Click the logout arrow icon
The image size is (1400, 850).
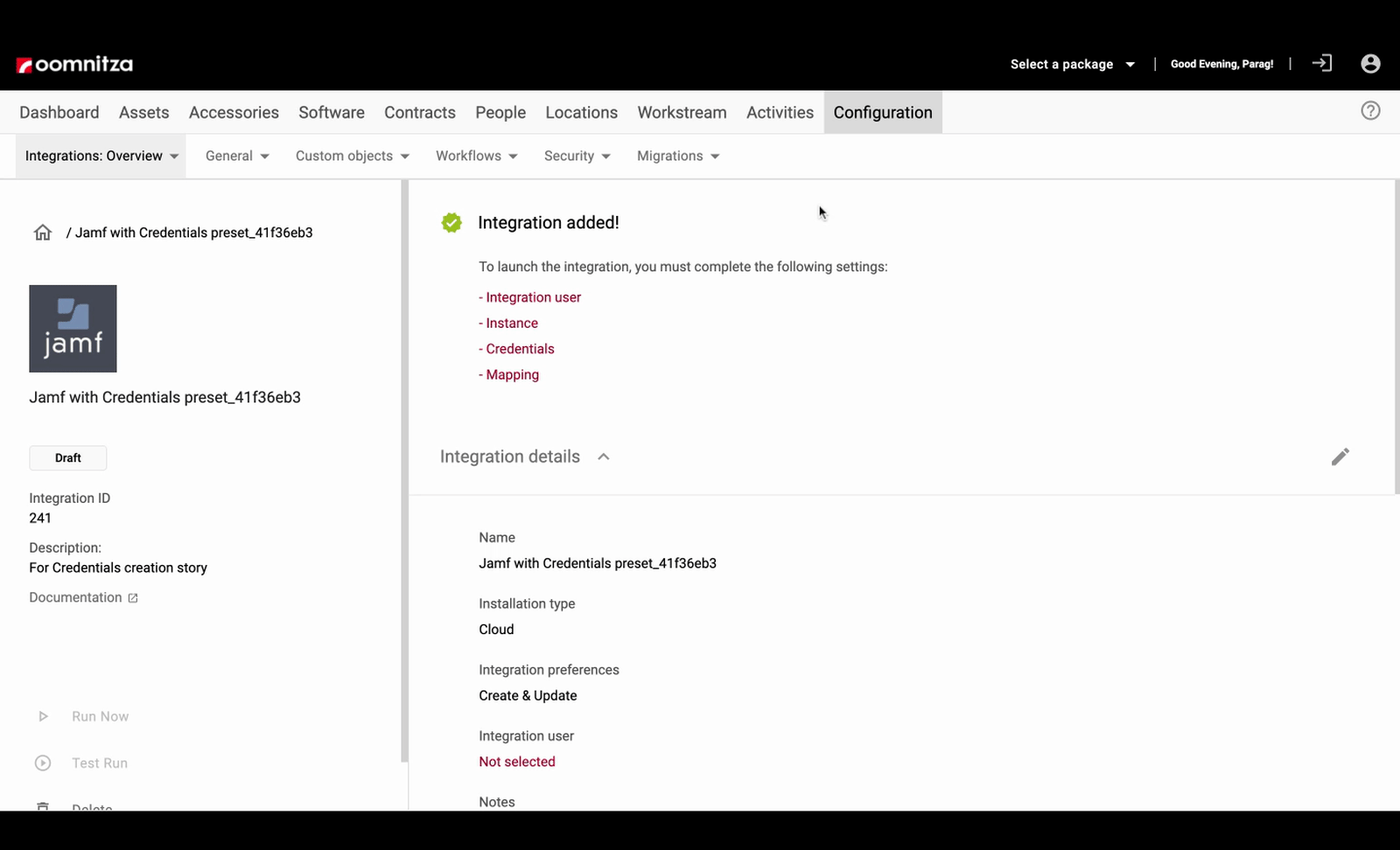click(x=1321, y=64)
